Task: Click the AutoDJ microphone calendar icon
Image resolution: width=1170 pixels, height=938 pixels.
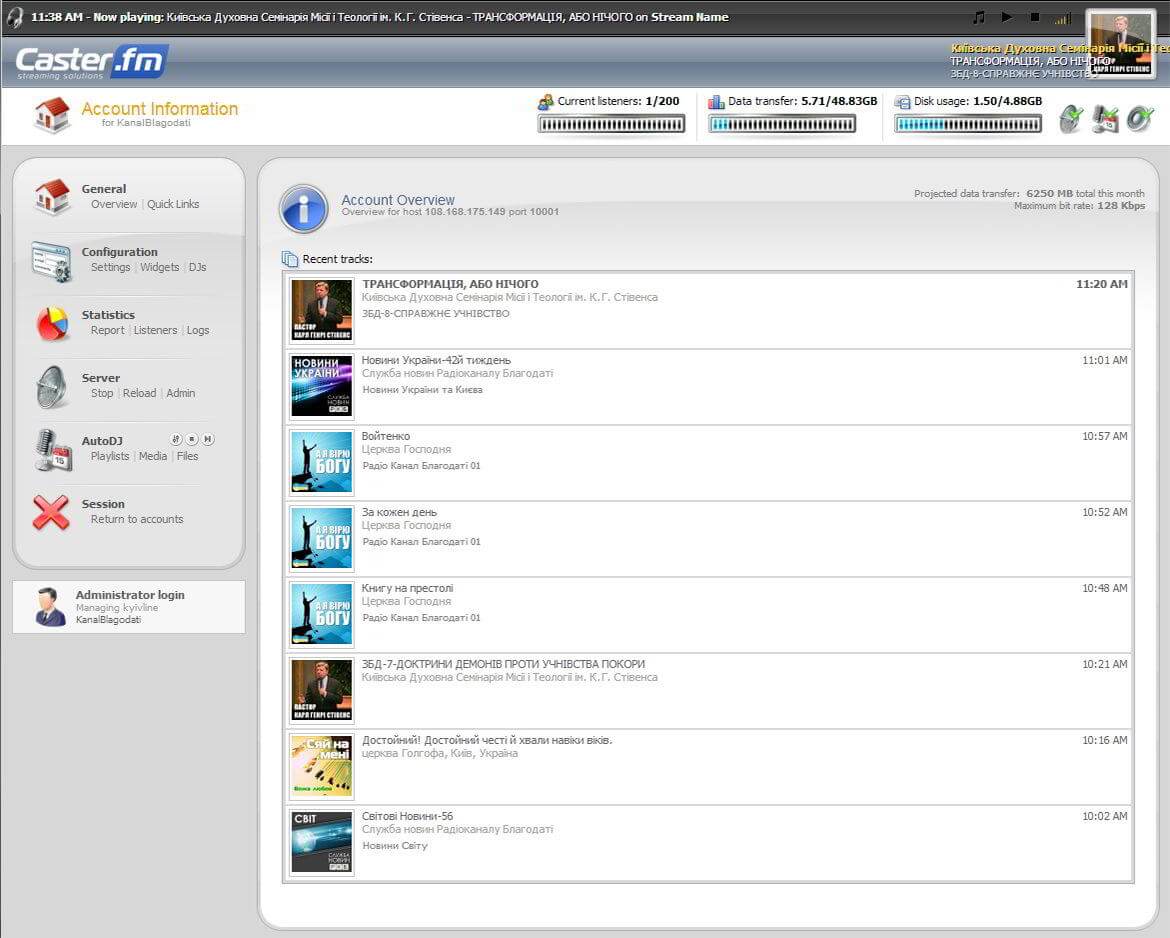Action: click(52, 449)
